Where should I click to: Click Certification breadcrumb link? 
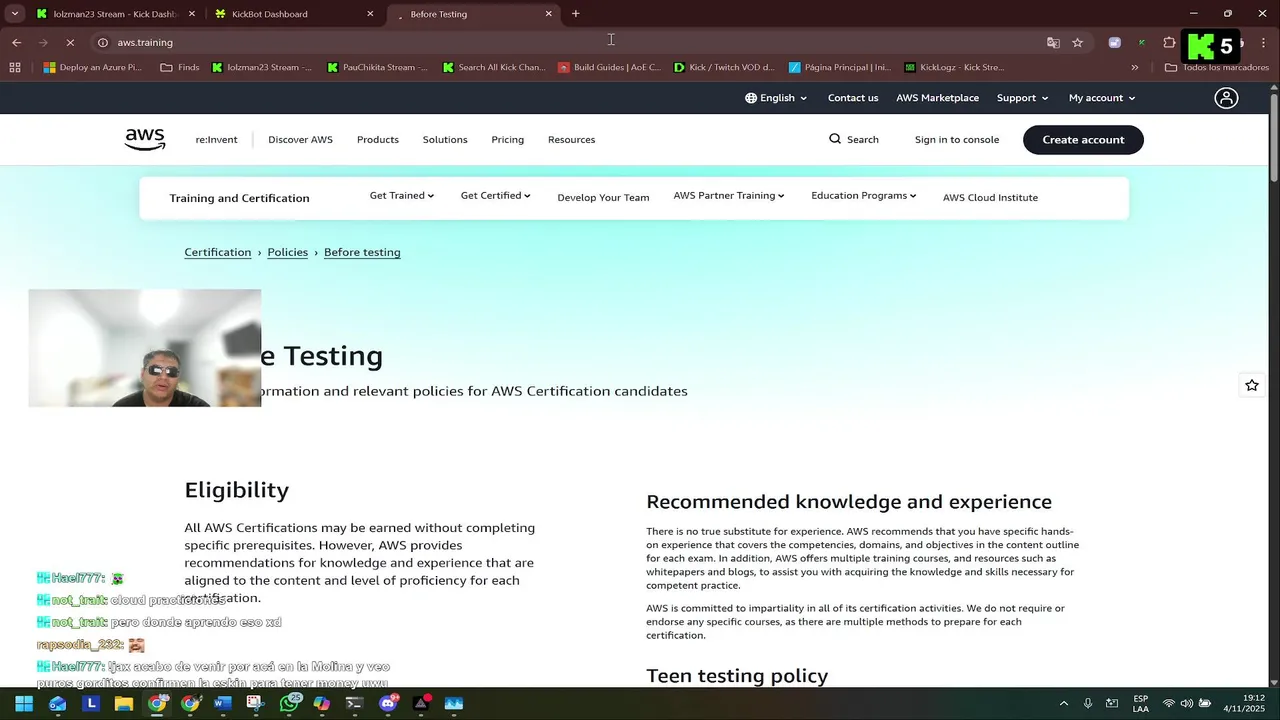(217, 252)
